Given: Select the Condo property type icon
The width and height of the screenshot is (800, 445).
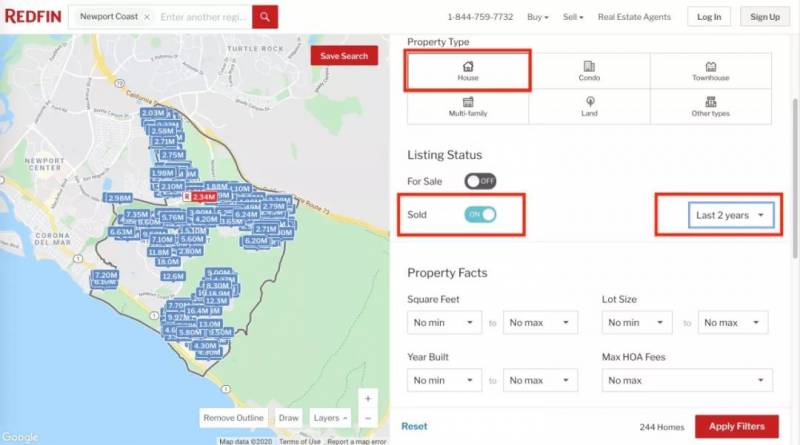Looking at the screenshot, I should [589, 66].
